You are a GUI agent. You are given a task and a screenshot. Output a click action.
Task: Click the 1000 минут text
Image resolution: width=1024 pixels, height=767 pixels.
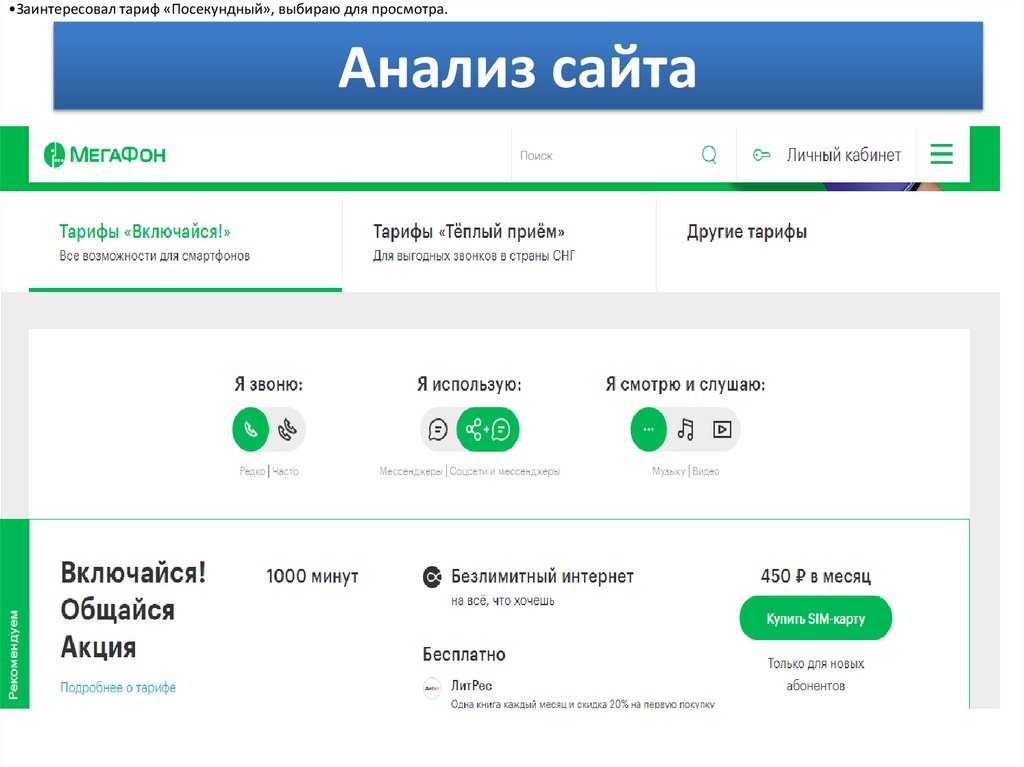coord(312,576)
